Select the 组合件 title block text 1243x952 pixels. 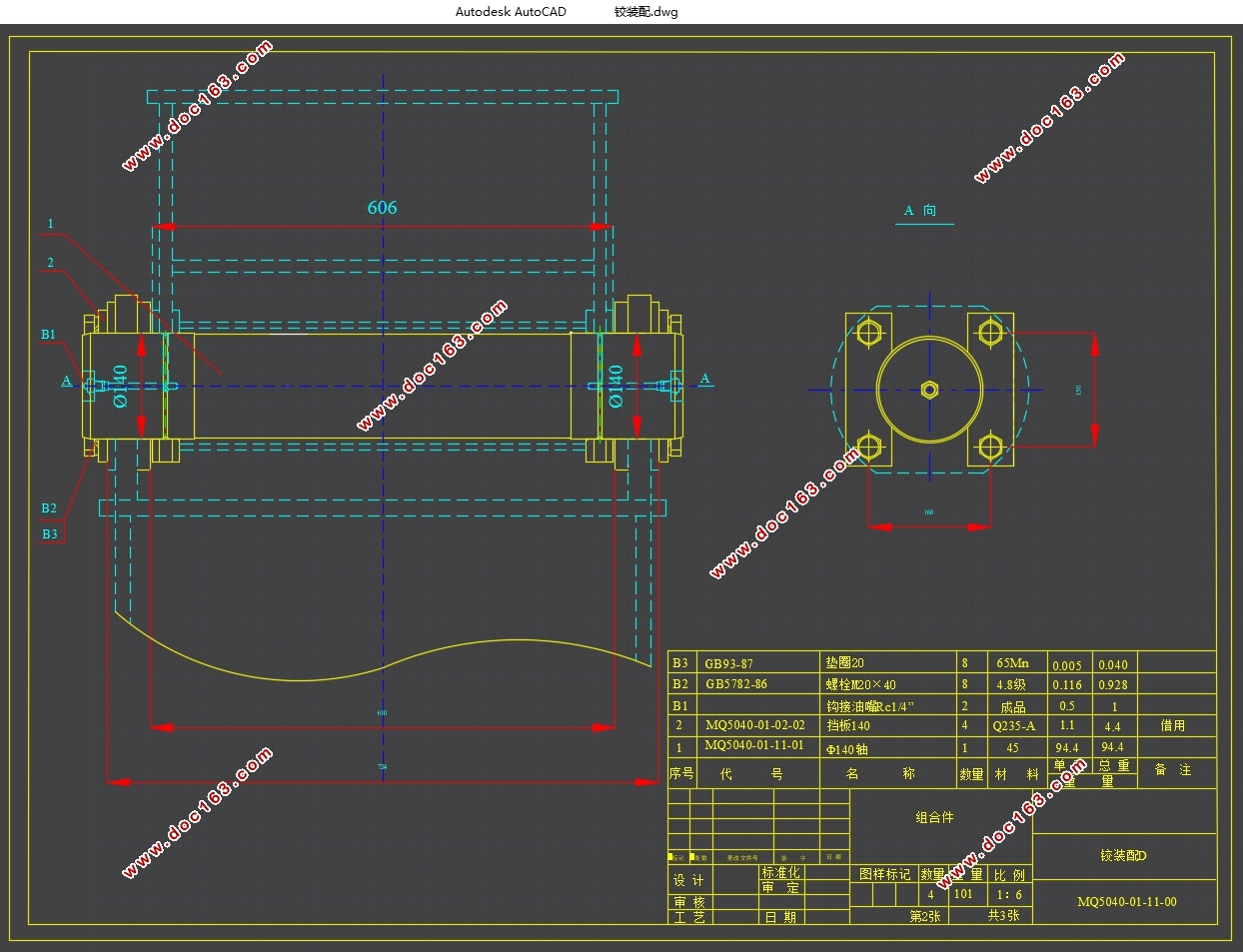(x=935, y=817)
